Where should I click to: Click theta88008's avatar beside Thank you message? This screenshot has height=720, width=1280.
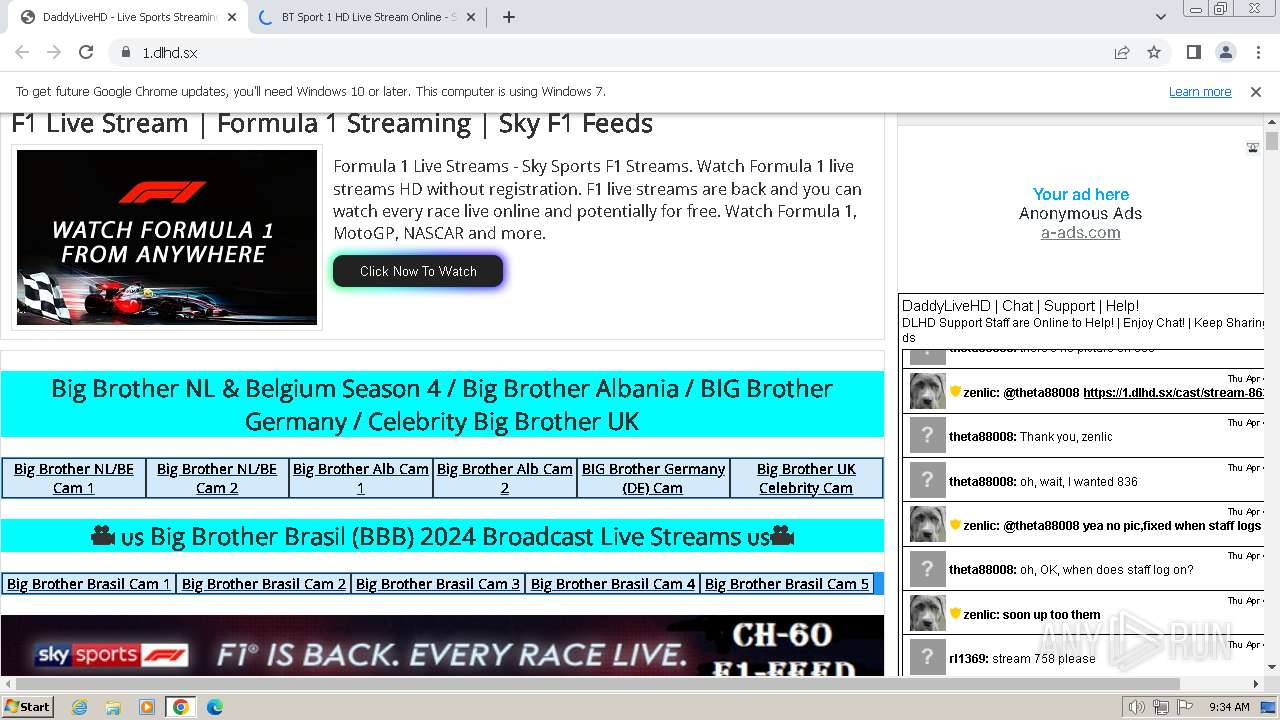pyautogui.click(x=927, y=436)
